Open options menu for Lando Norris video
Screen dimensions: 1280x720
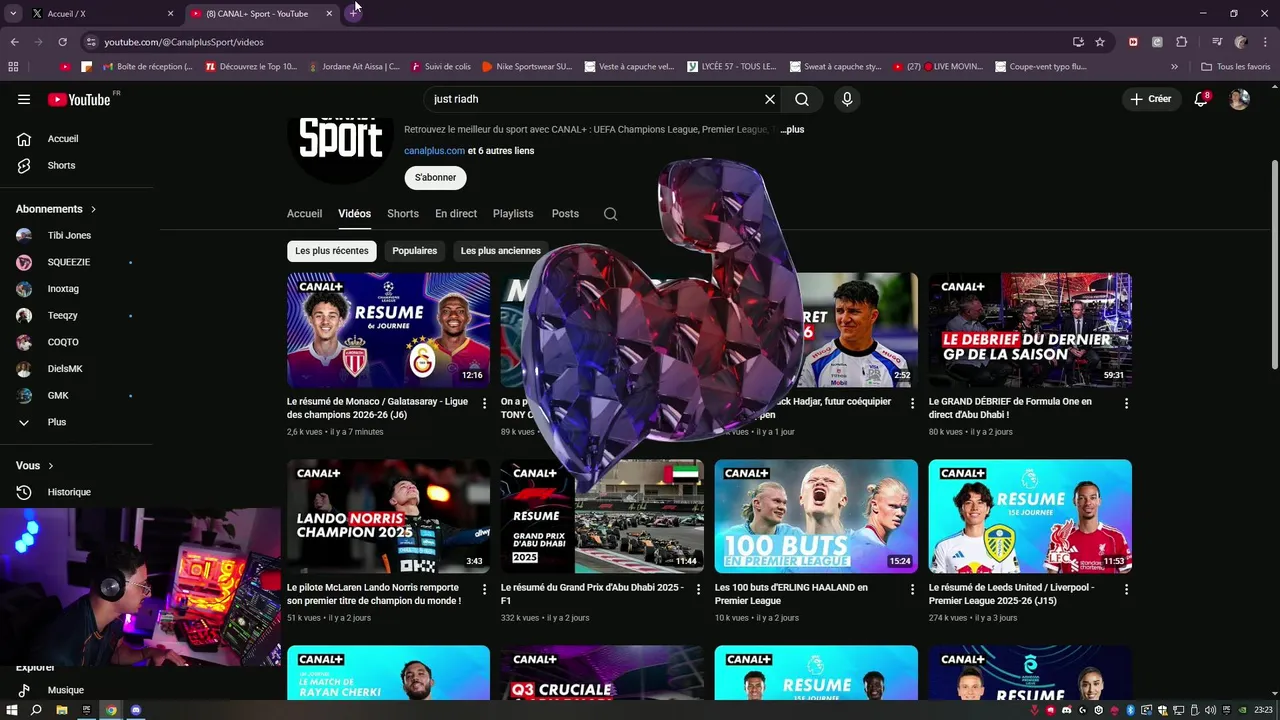pyautogui.click(x=485, y=589)
